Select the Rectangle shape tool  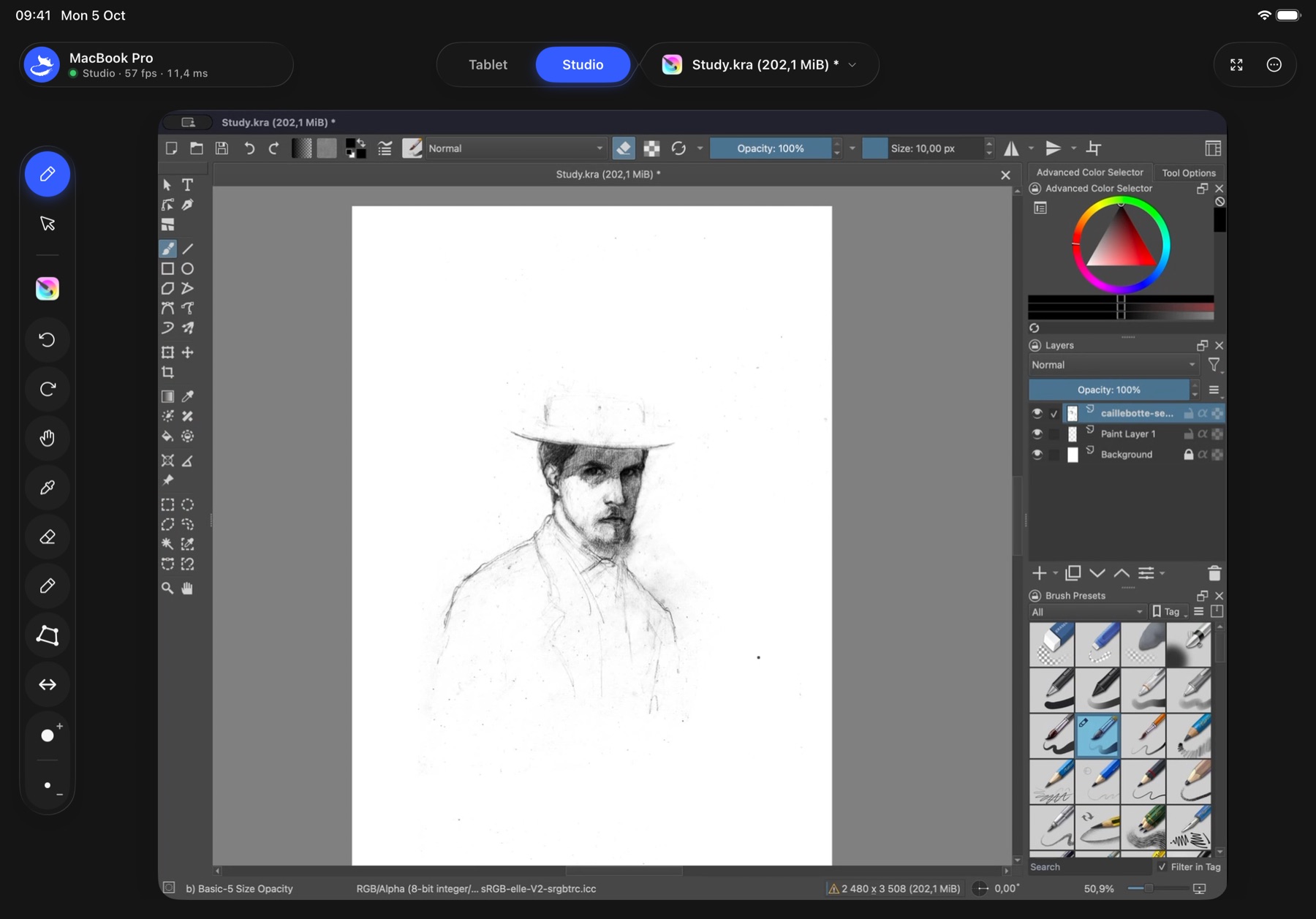[x=167, y=269]
